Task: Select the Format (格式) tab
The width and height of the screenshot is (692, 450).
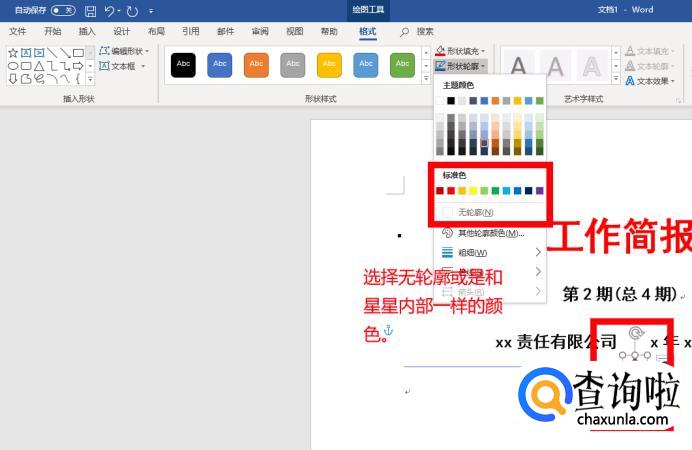Action: click(368, 31)
